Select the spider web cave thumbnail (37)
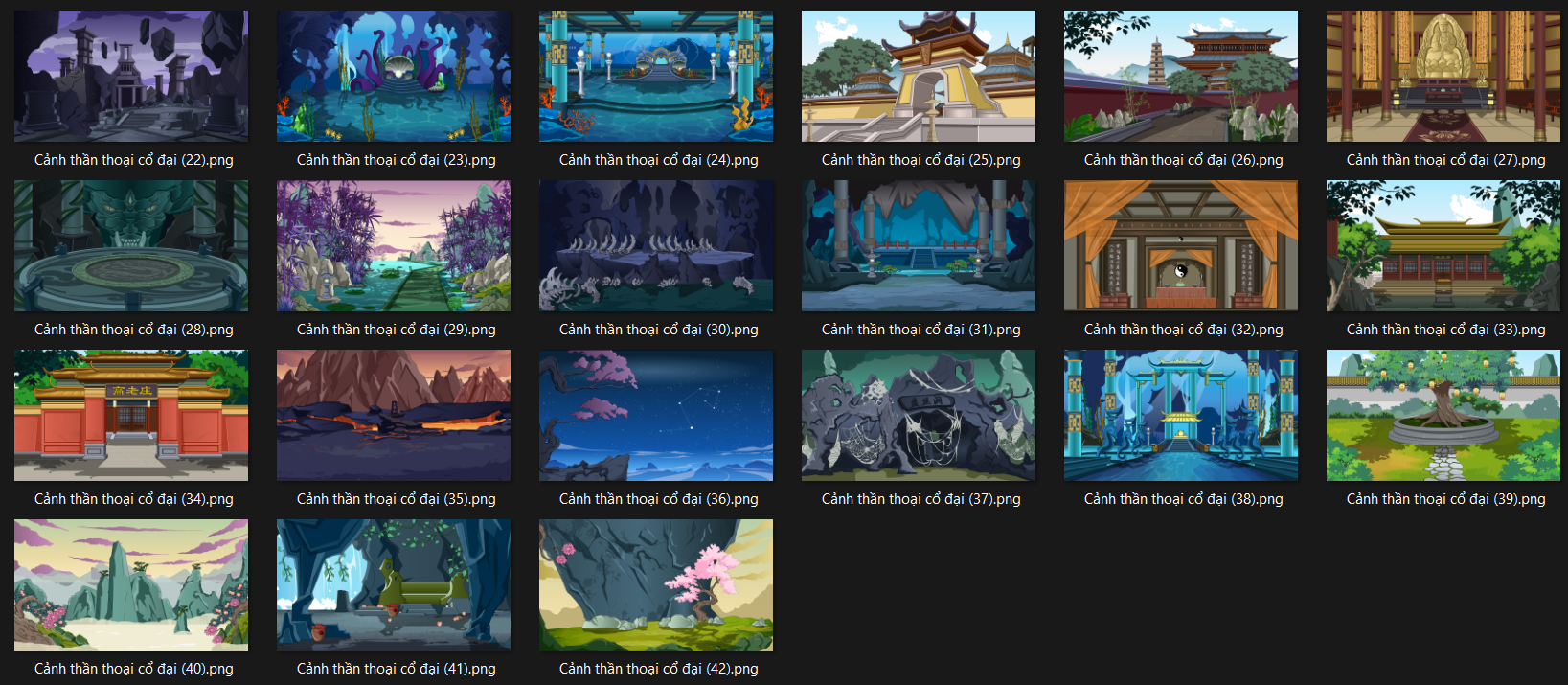This screenshot has width=1568, height=685. tap(919, 416)
